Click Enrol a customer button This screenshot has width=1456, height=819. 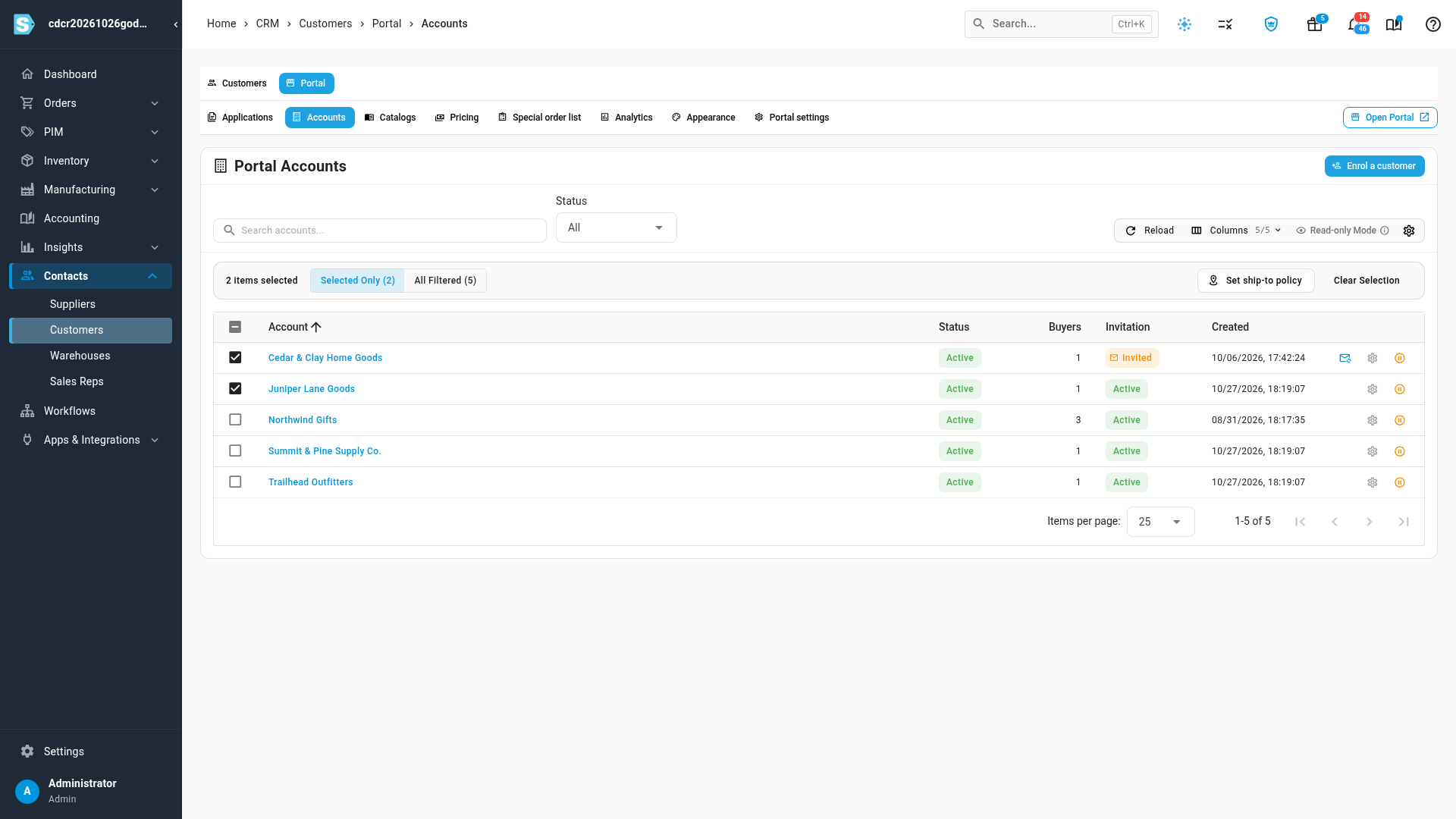[1374, 166]
